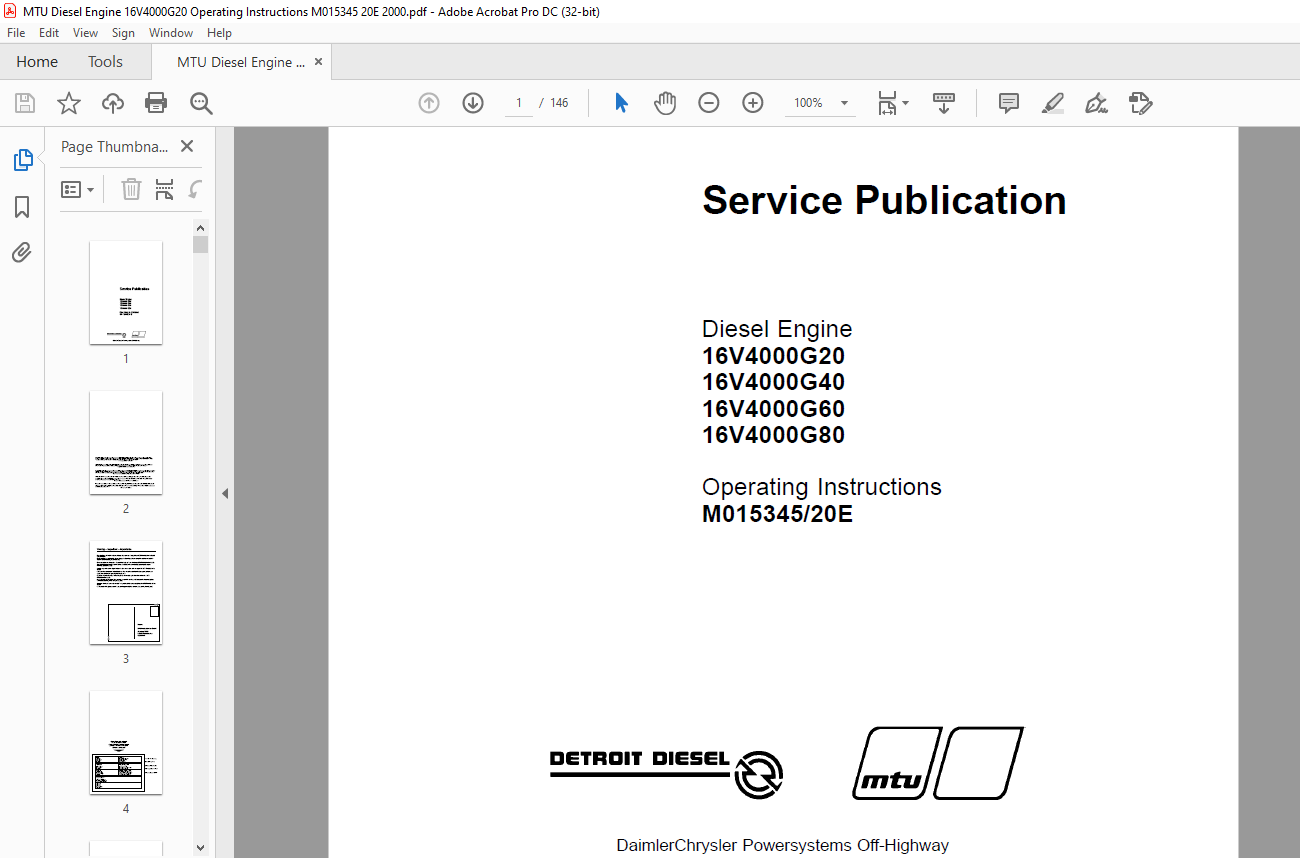The image size is (1300, 858).
Task: Go to the previous page arrow
Action: click(x=429, y=103)
